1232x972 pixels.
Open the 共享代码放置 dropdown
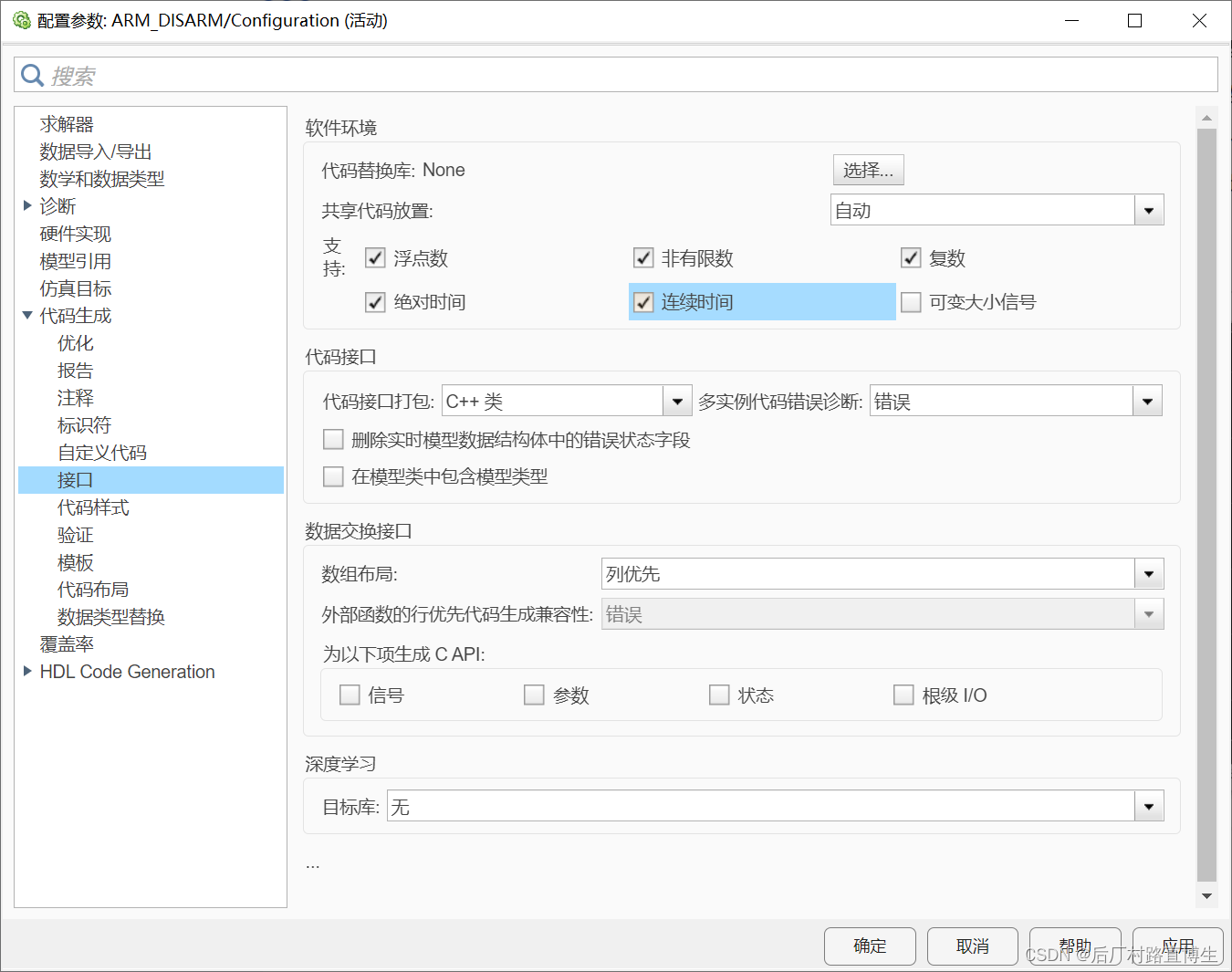click(x=997, y=211)
